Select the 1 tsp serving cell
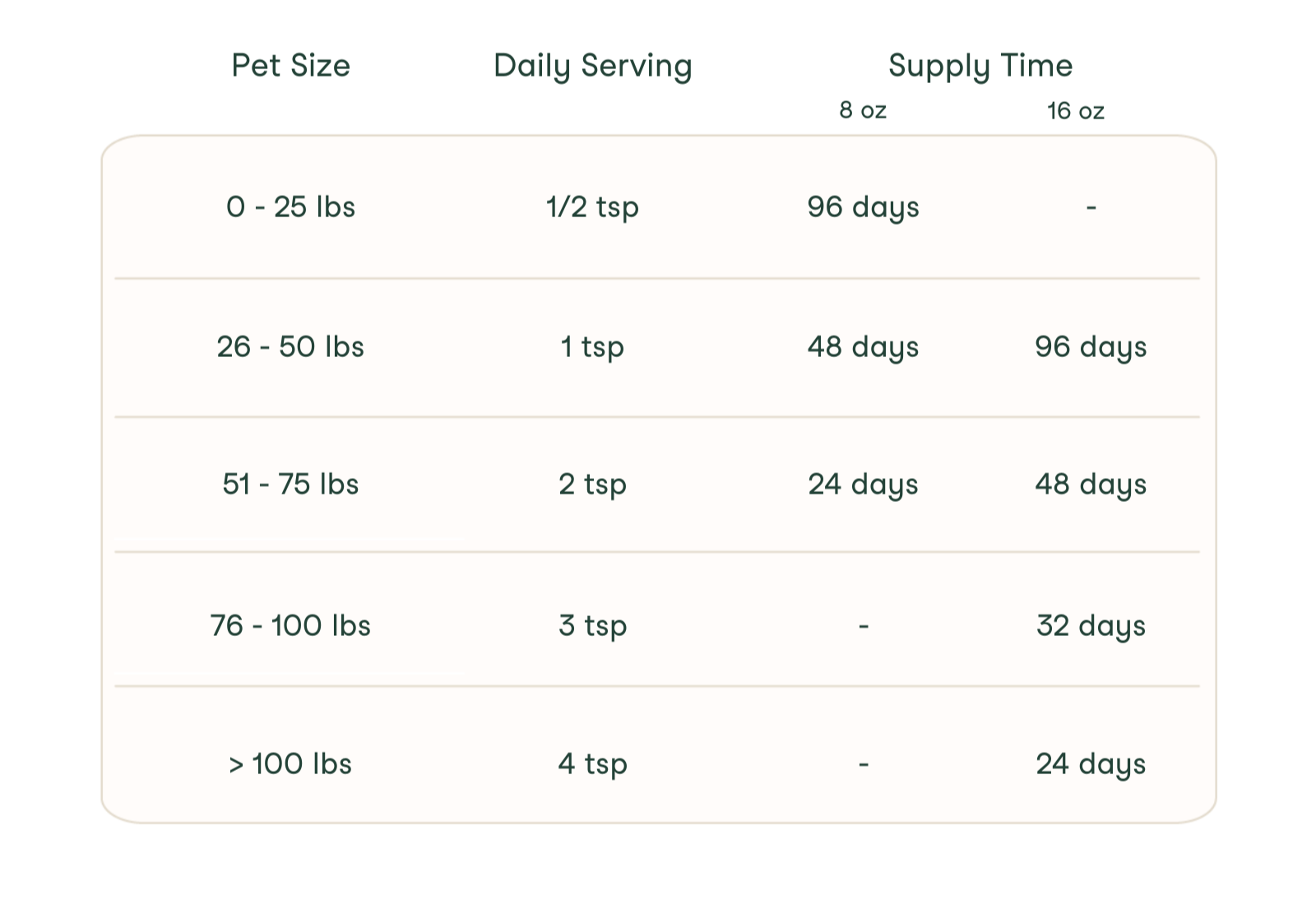This screenshot has width=1316, height=900. point(592,347)
